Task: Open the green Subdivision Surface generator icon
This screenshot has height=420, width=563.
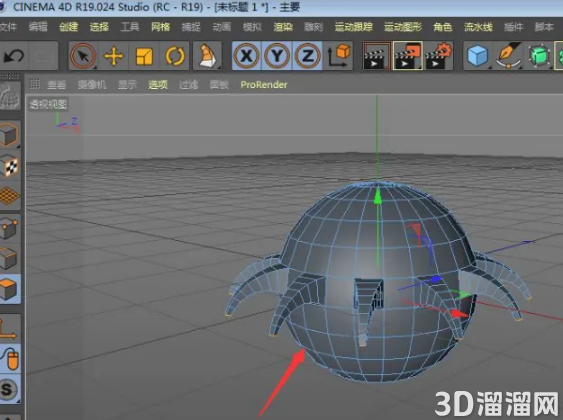Action: pyautogui.click(x=539, y=56)
